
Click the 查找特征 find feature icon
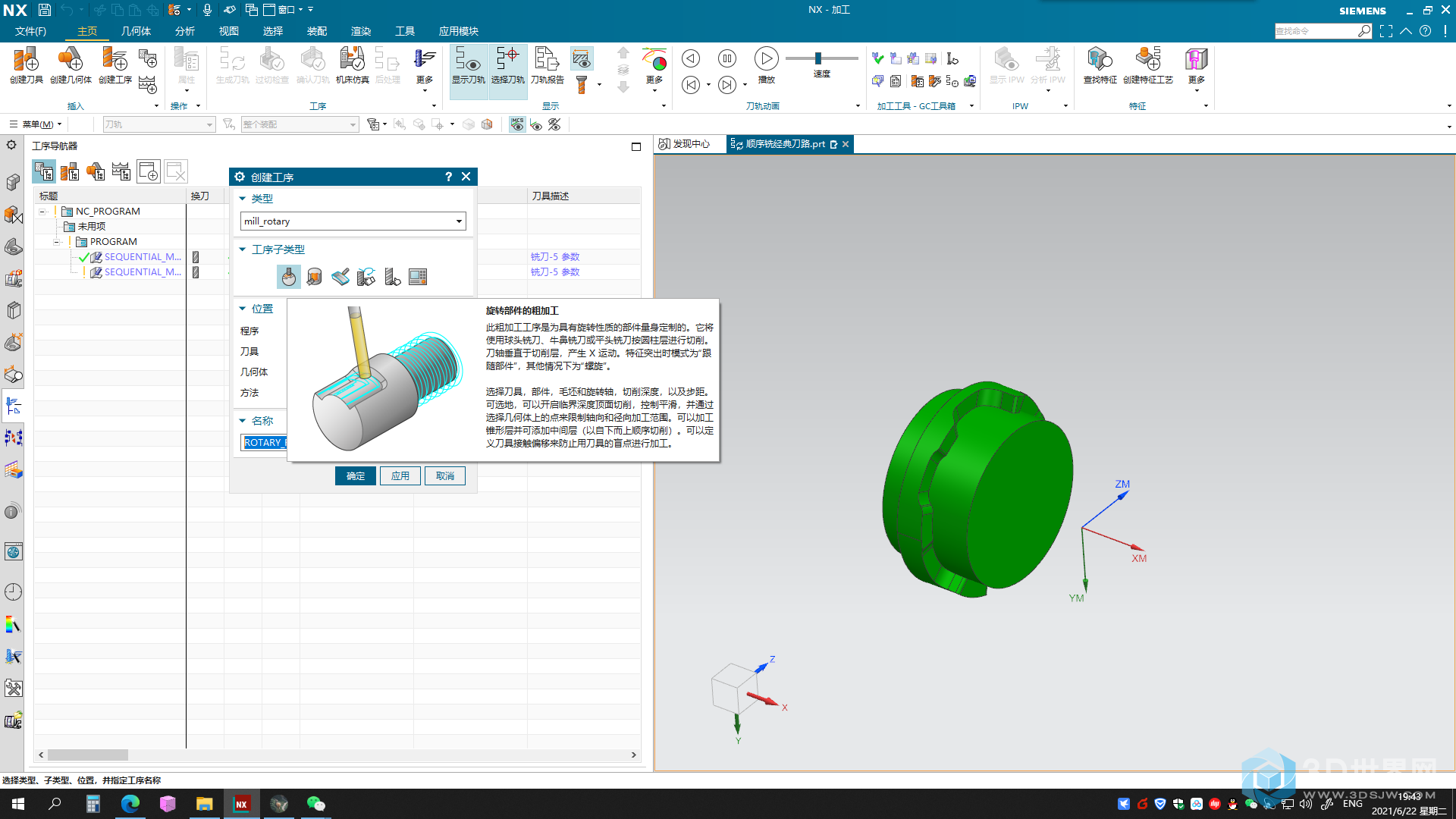click(1100, 64)
